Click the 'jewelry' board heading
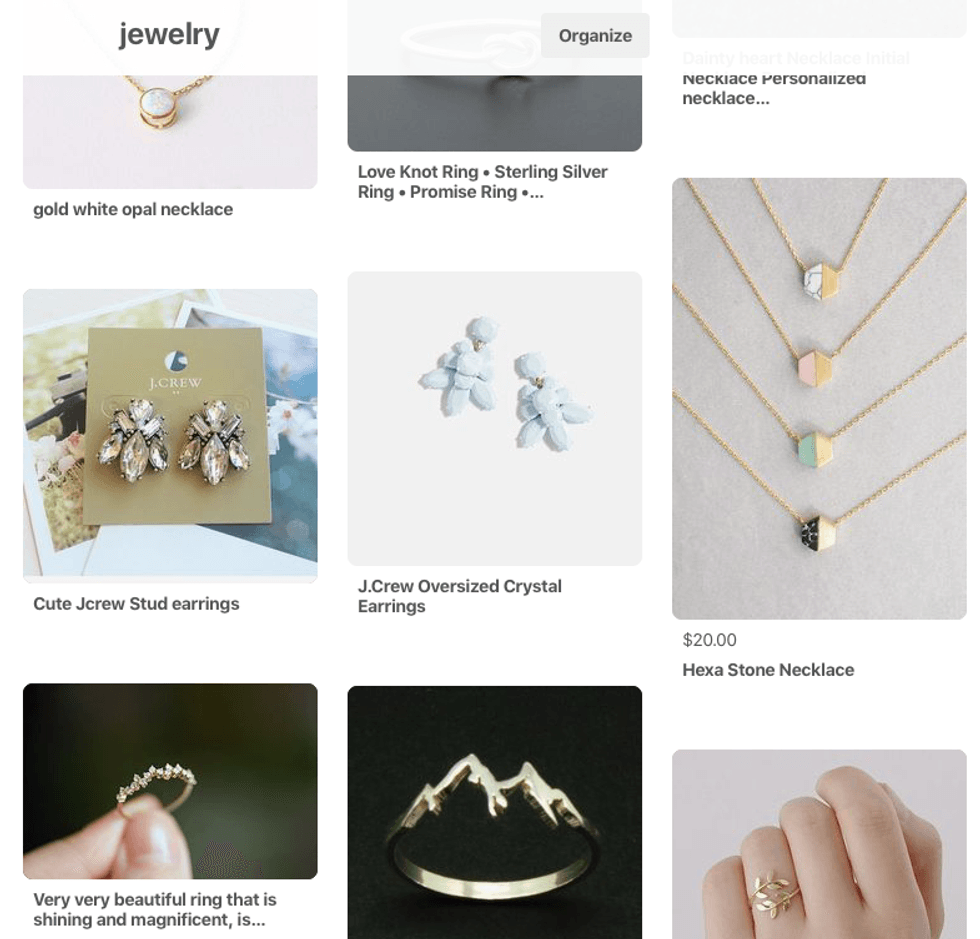 (169, 34)
